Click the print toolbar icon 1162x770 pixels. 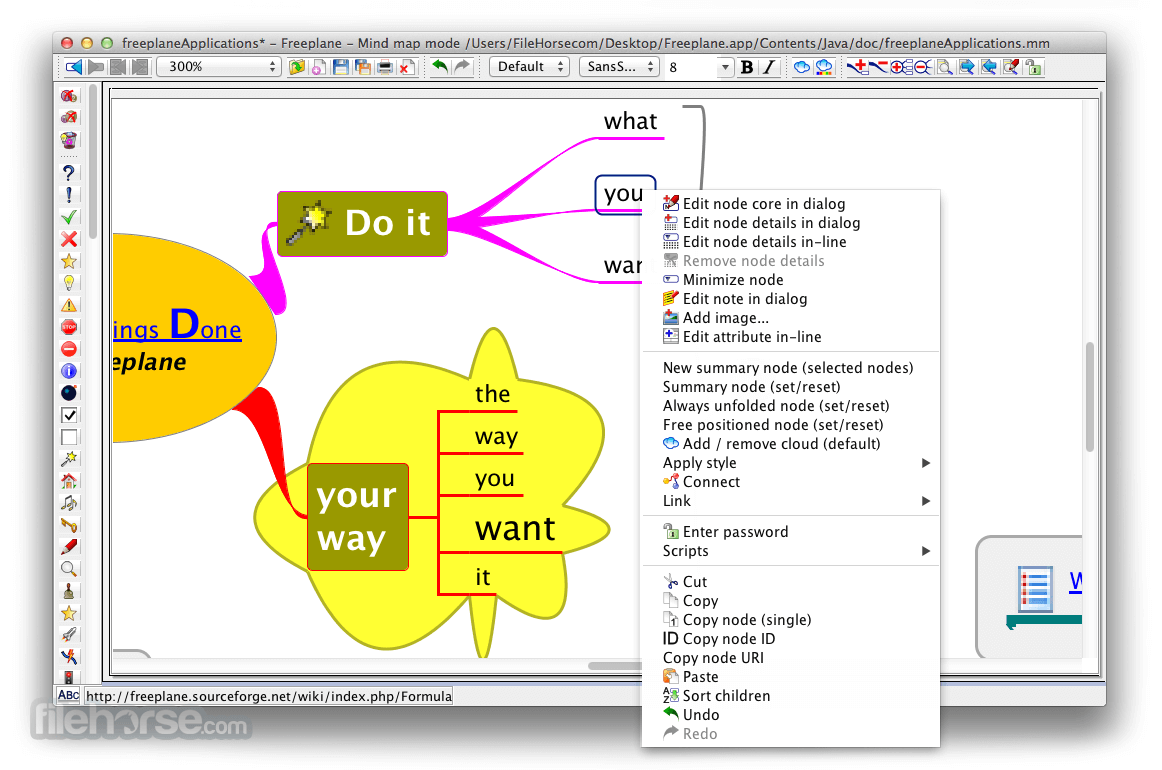(x=384, y=67)
